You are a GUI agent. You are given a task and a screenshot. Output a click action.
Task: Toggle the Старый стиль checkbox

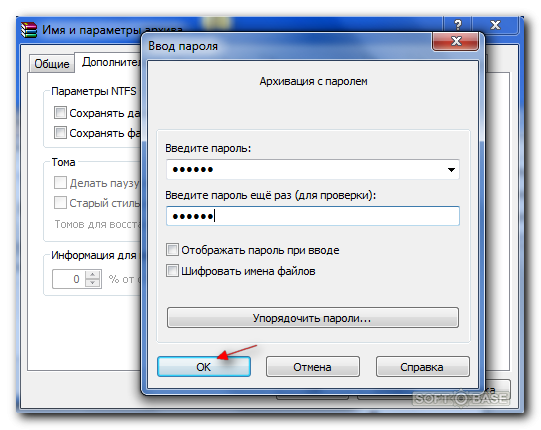(60, 203)
